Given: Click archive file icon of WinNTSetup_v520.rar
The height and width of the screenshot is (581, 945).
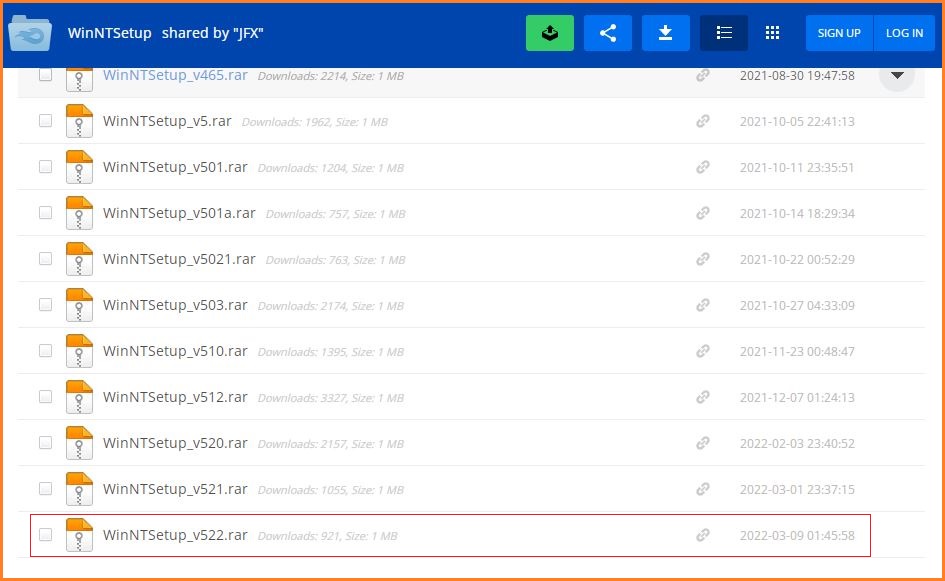Looking at the screenshot, I should pyautogui.click(x=79, y=443).
